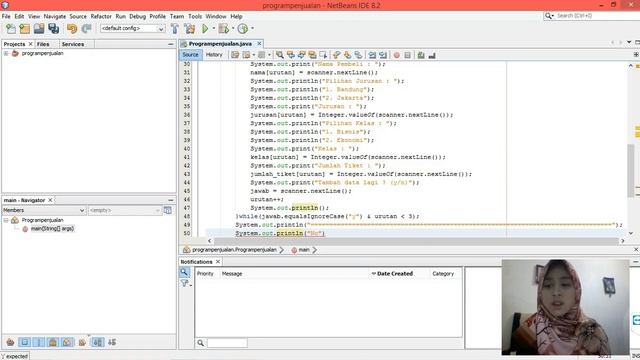Click the Build Project hammer icon
The height and width of the screenshot is (360, 640).
pos(175,29)
